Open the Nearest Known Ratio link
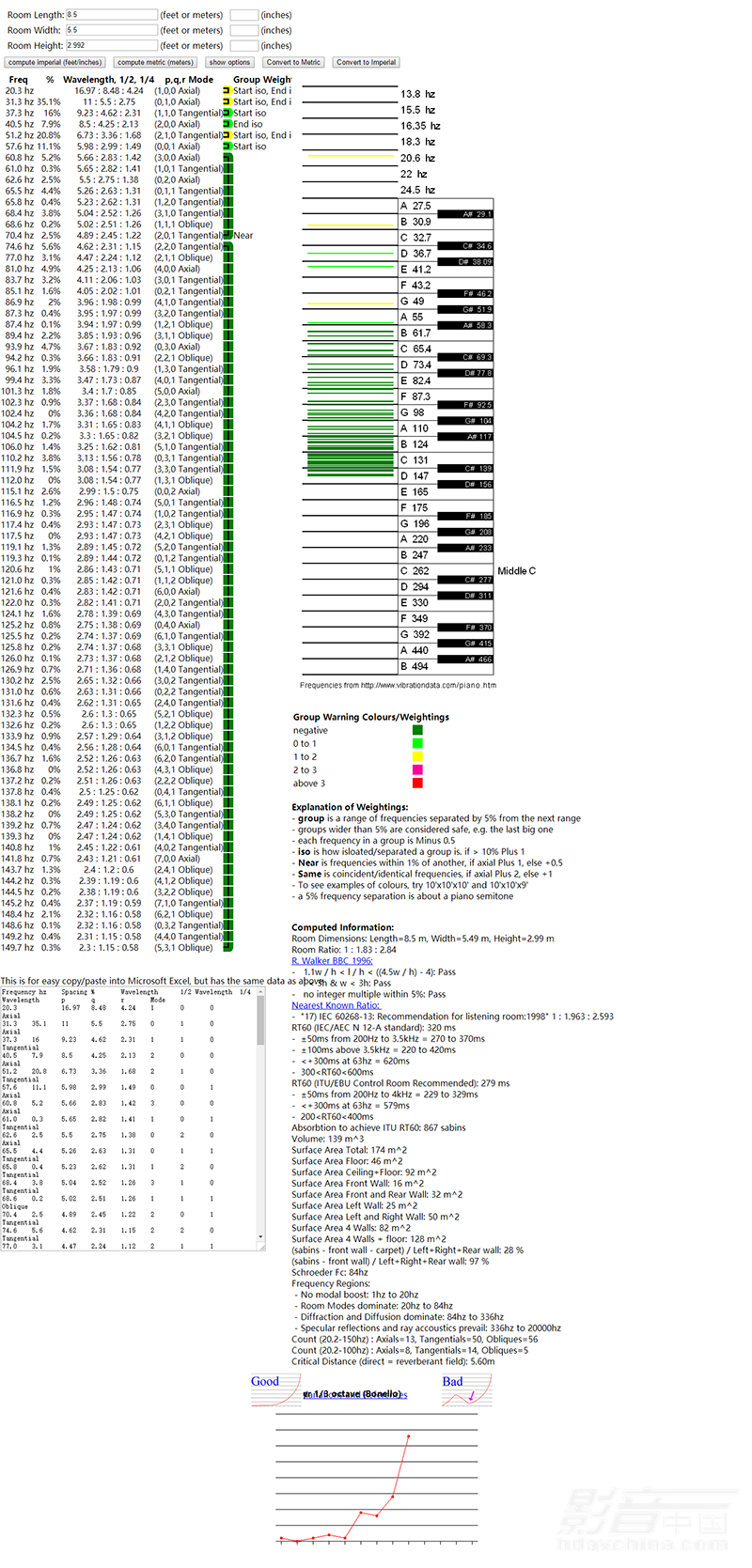This screenshot has height=1568, width=752. pyautogui.click(x=336, y=1005)
